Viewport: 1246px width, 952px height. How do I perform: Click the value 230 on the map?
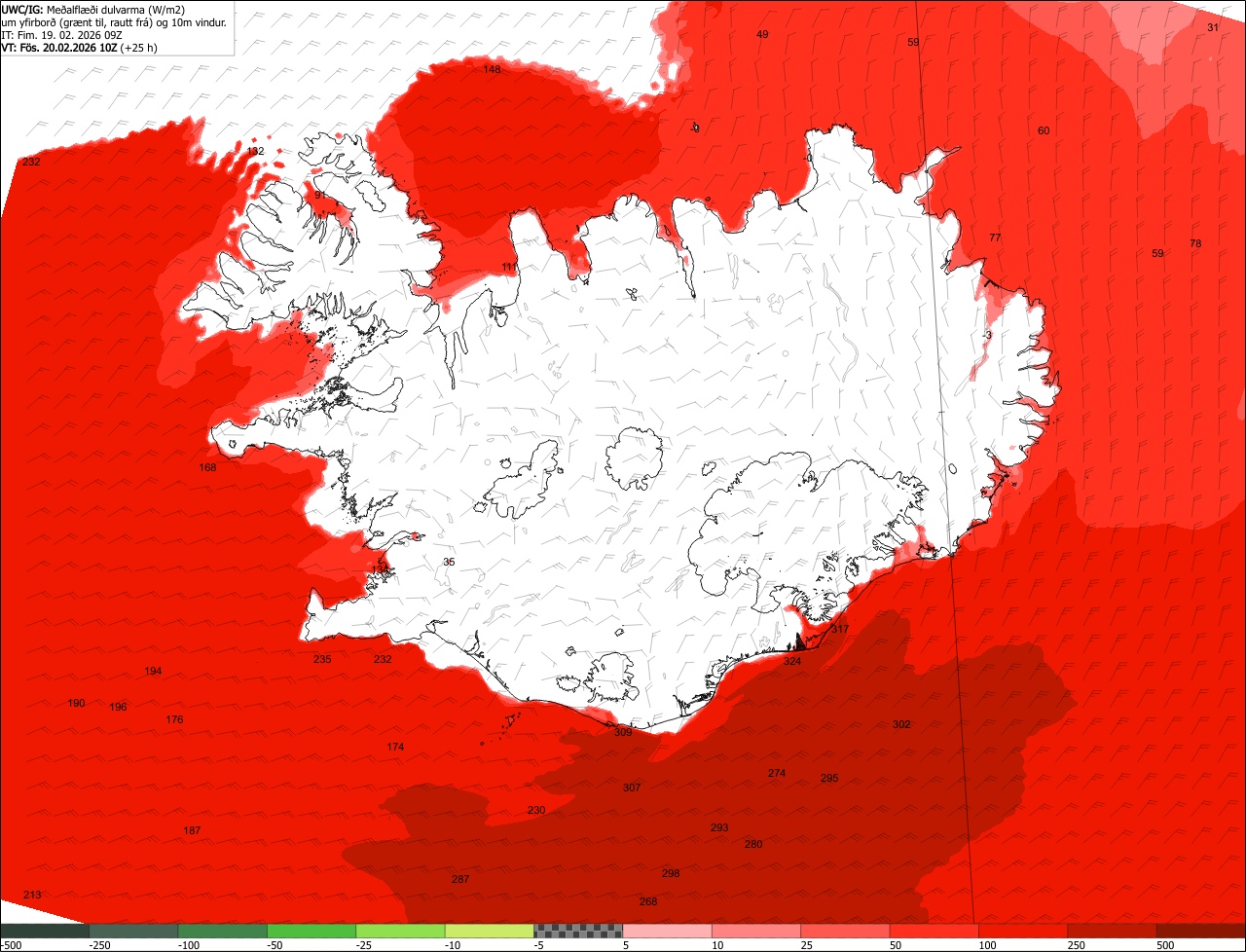tap(536, 810)
